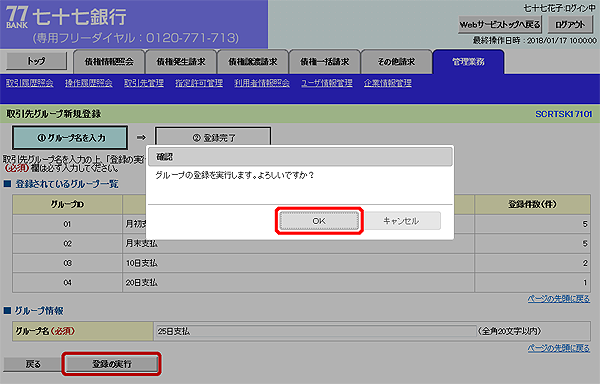Click step ①グループ名を入力 indicator
Screen dimensions: 600x384
tap(70, 138)
